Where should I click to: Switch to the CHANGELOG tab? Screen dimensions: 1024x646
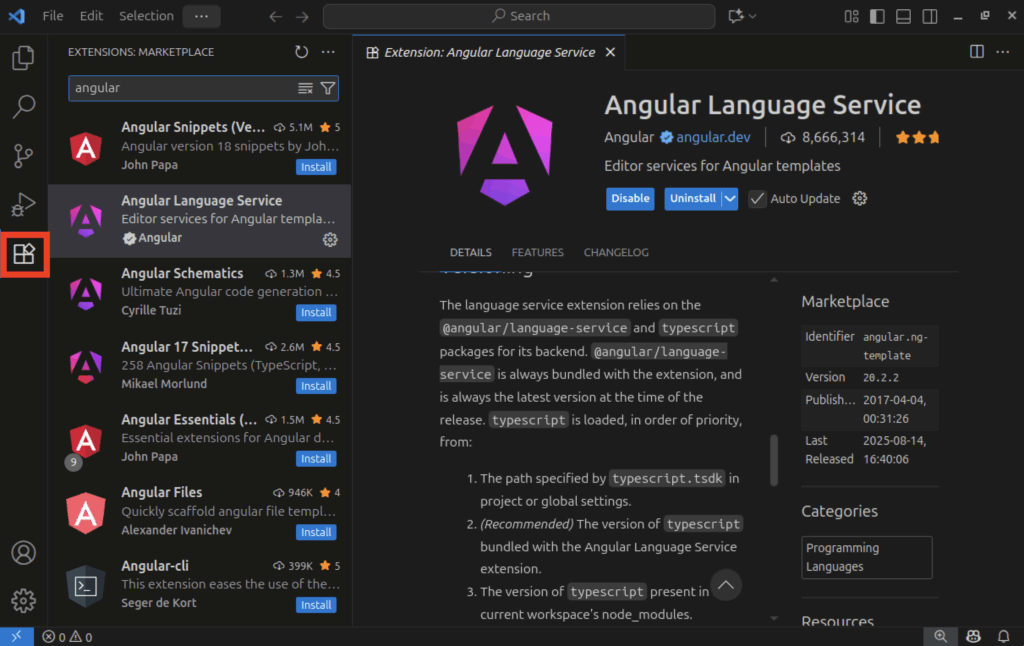pyautogui.click(x=616, y=252)
